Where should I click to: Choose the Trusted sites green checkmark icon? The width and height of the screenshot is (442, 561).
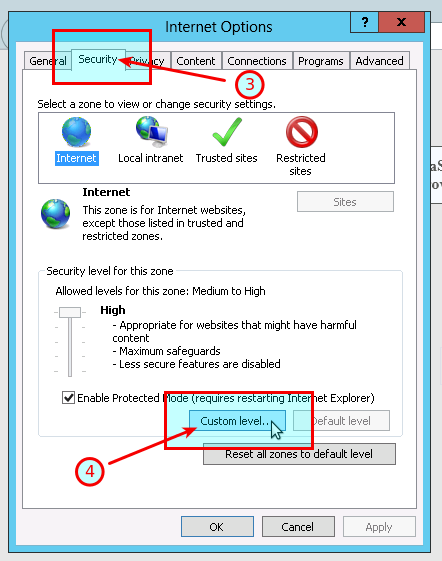[227, 132]
